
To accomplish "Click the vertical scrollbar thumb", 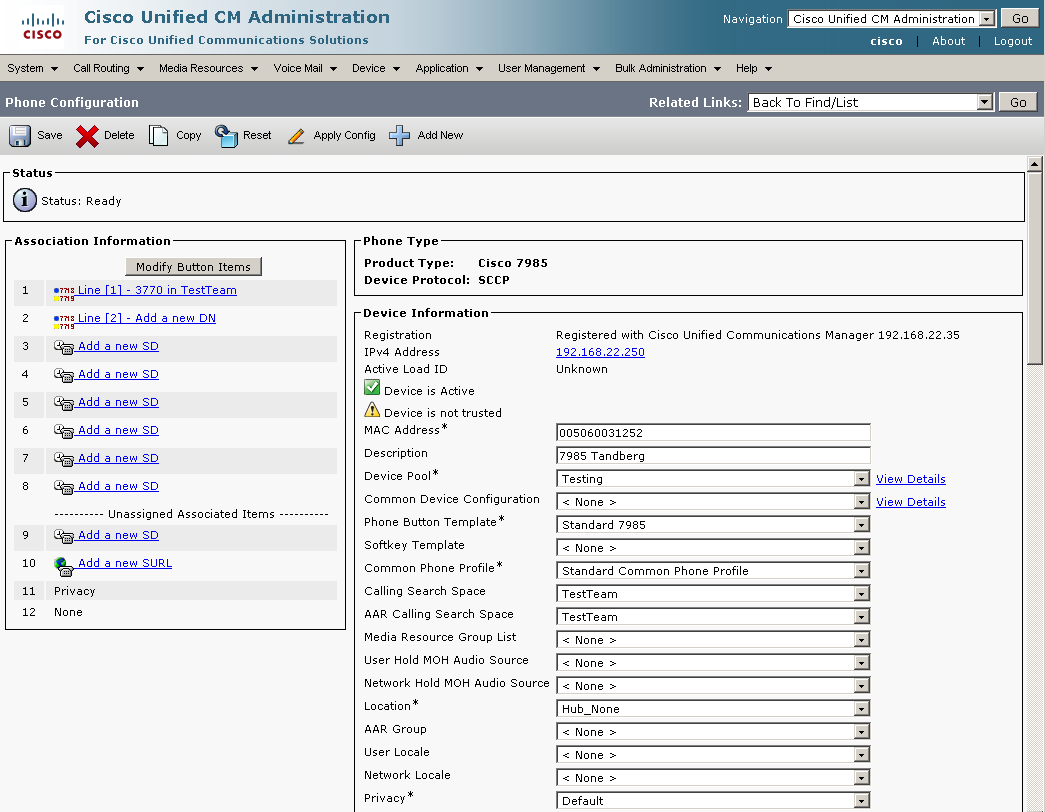I will 1034,267.
